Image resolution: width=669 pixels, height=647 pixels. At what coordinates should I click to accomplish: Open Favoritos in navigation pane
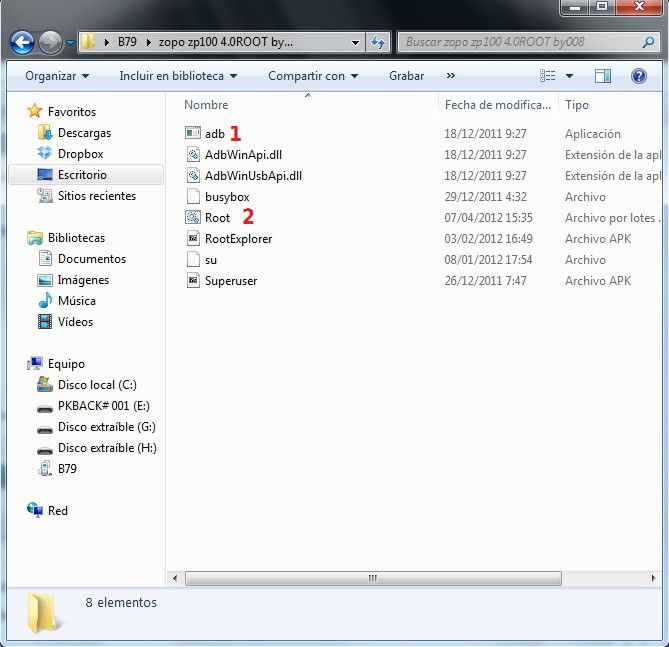pyautogui.click(x=72, y=112)
